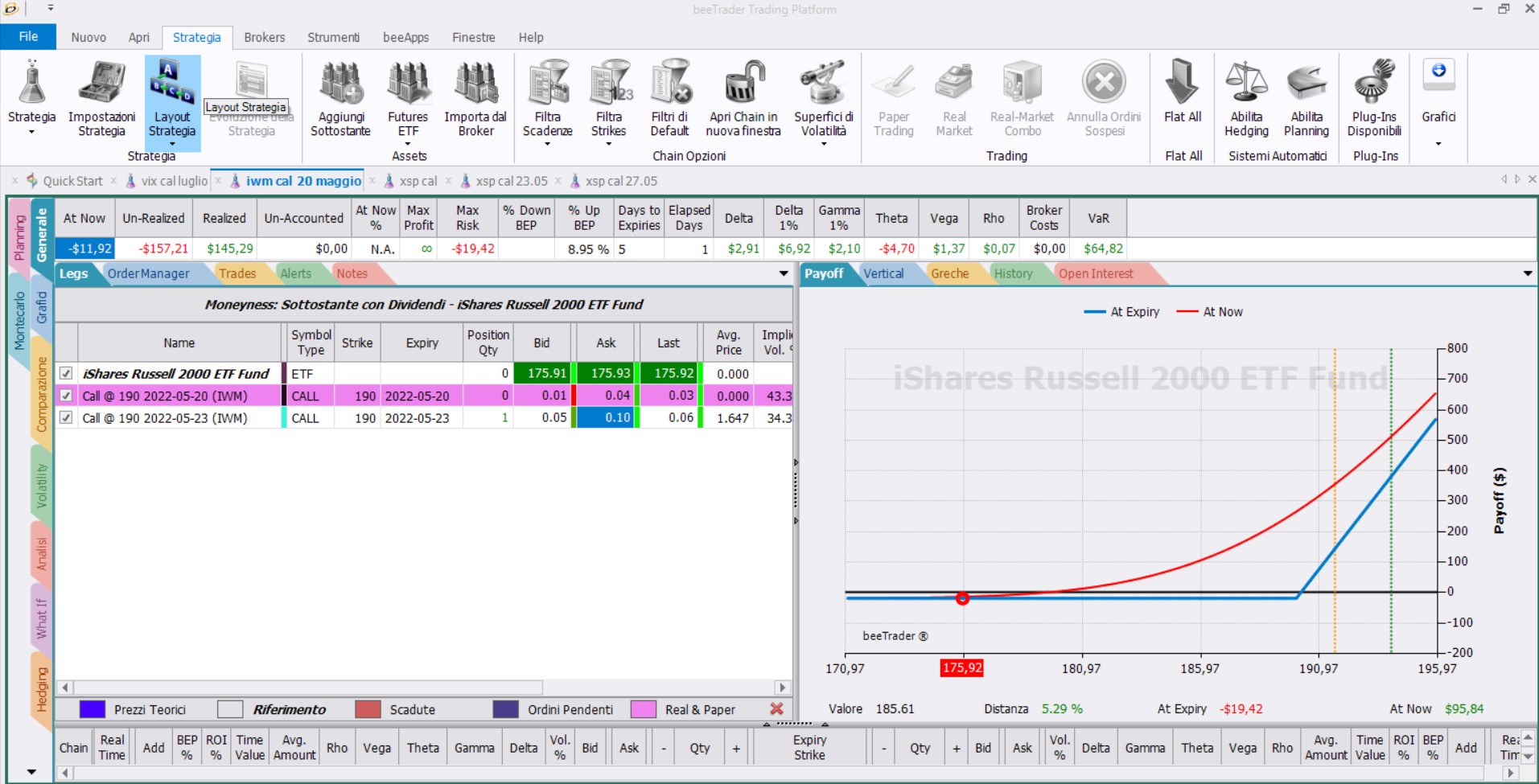The width and height of the screenshot is (1539, 784).
Task: Click Importa dal Broker icon
Action: tap(475, 83)
